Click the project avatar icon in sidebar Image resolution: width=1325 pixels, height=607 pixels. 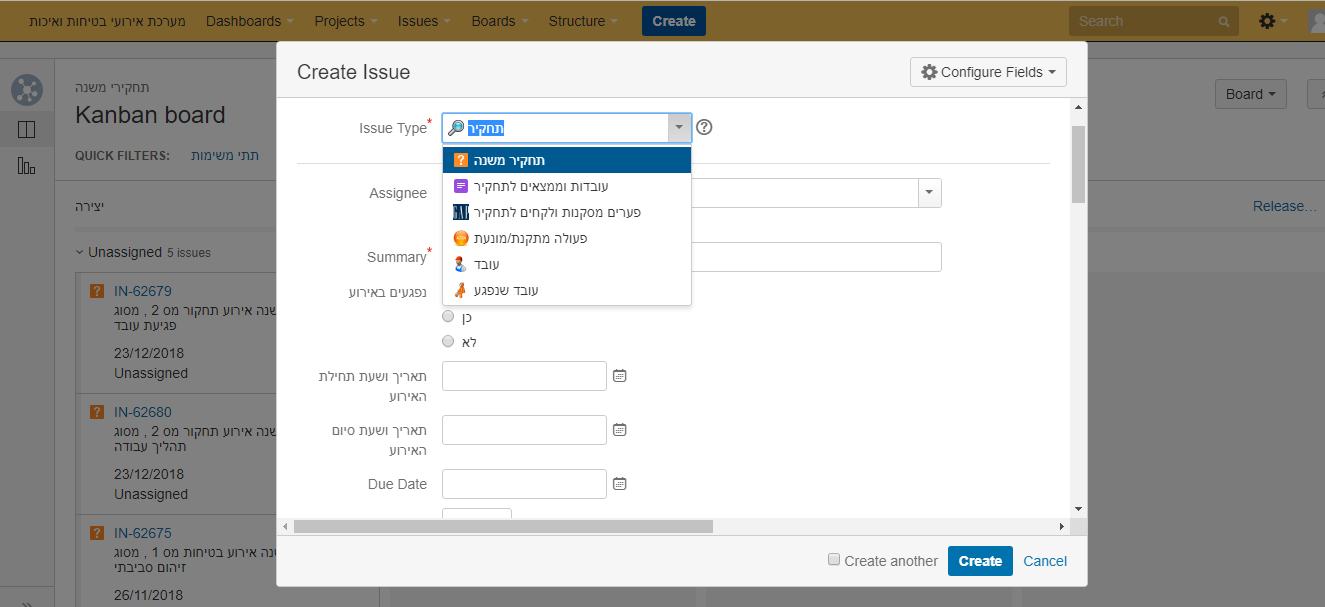point(27,90)
